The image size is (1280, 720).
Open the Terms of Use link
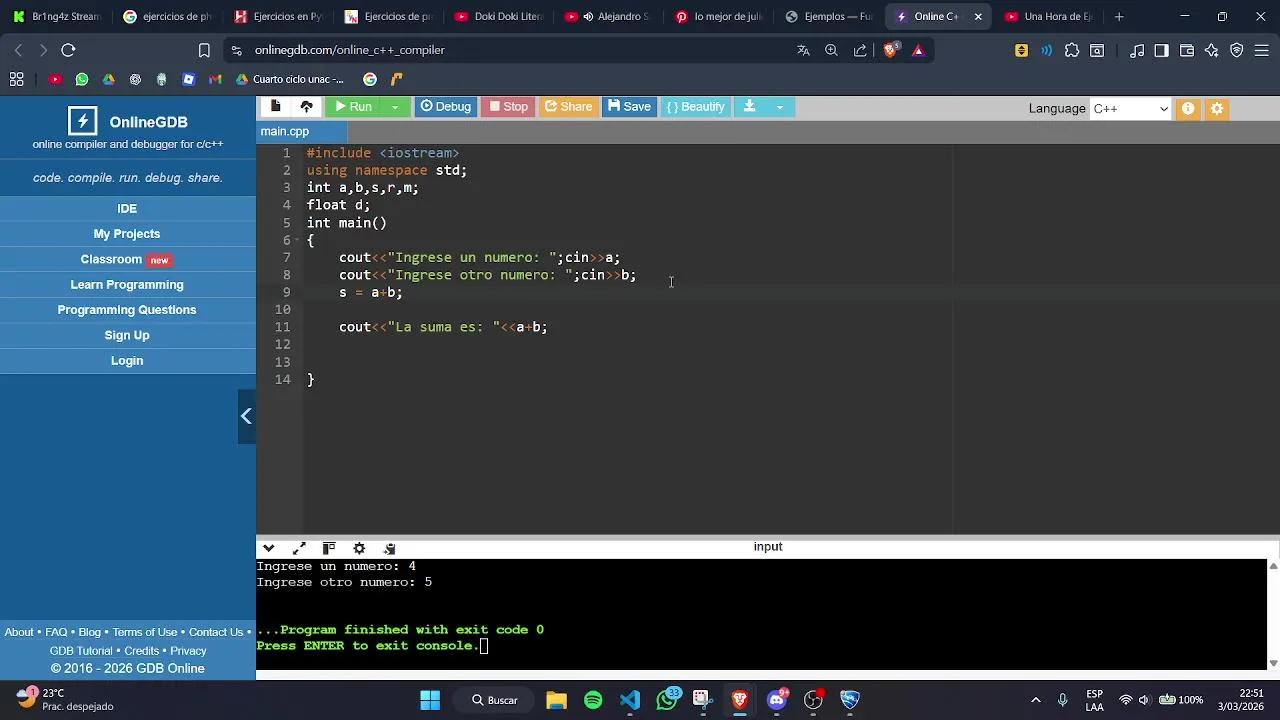pyautogui.click(x=145, y=632)
